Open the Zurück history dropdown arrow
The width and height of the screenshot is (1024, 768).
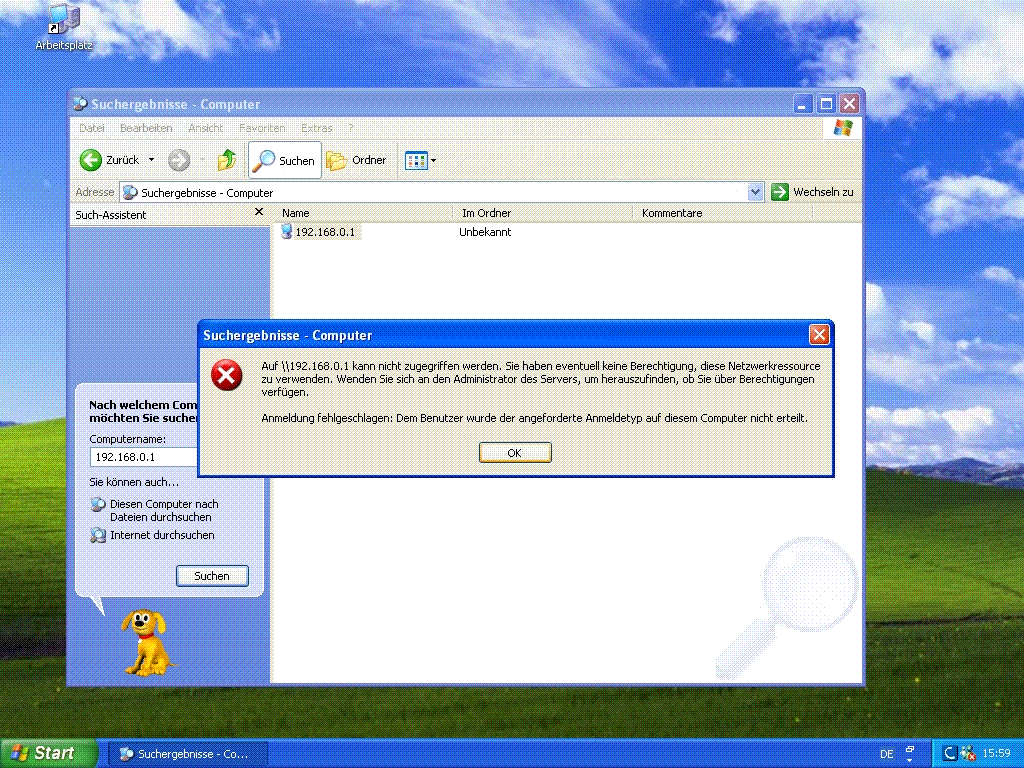(152, 160)
